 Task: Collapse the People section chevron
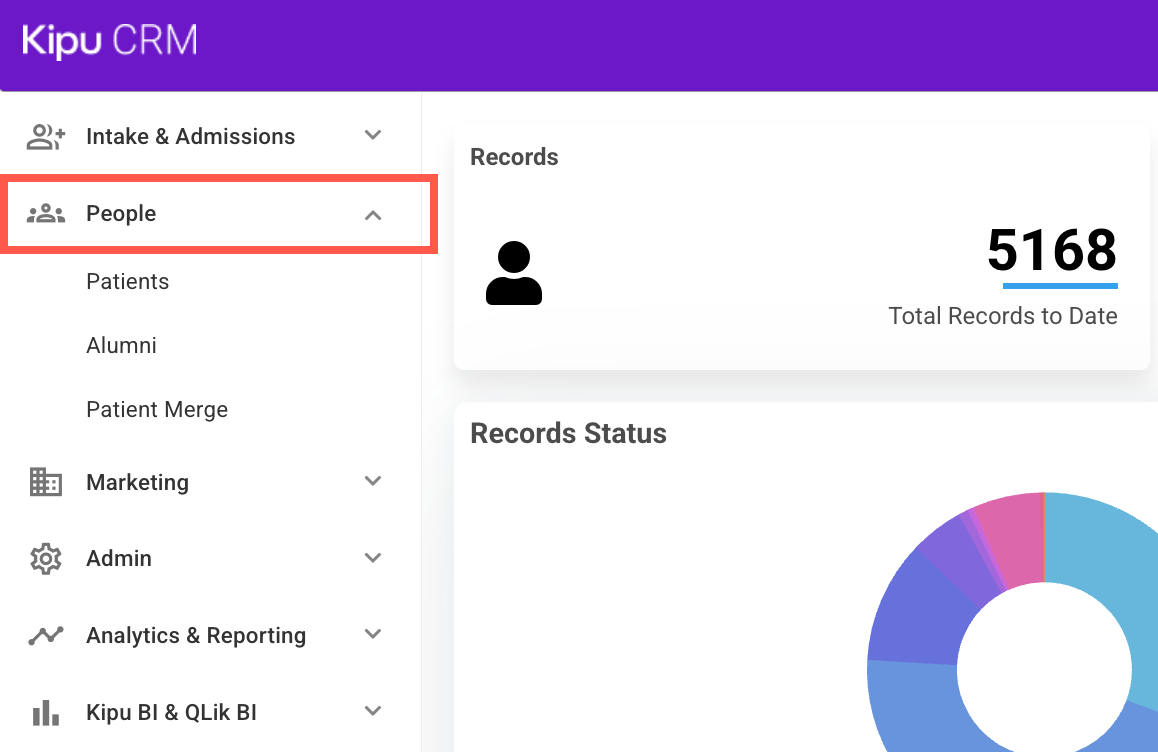tap(373, 215)
